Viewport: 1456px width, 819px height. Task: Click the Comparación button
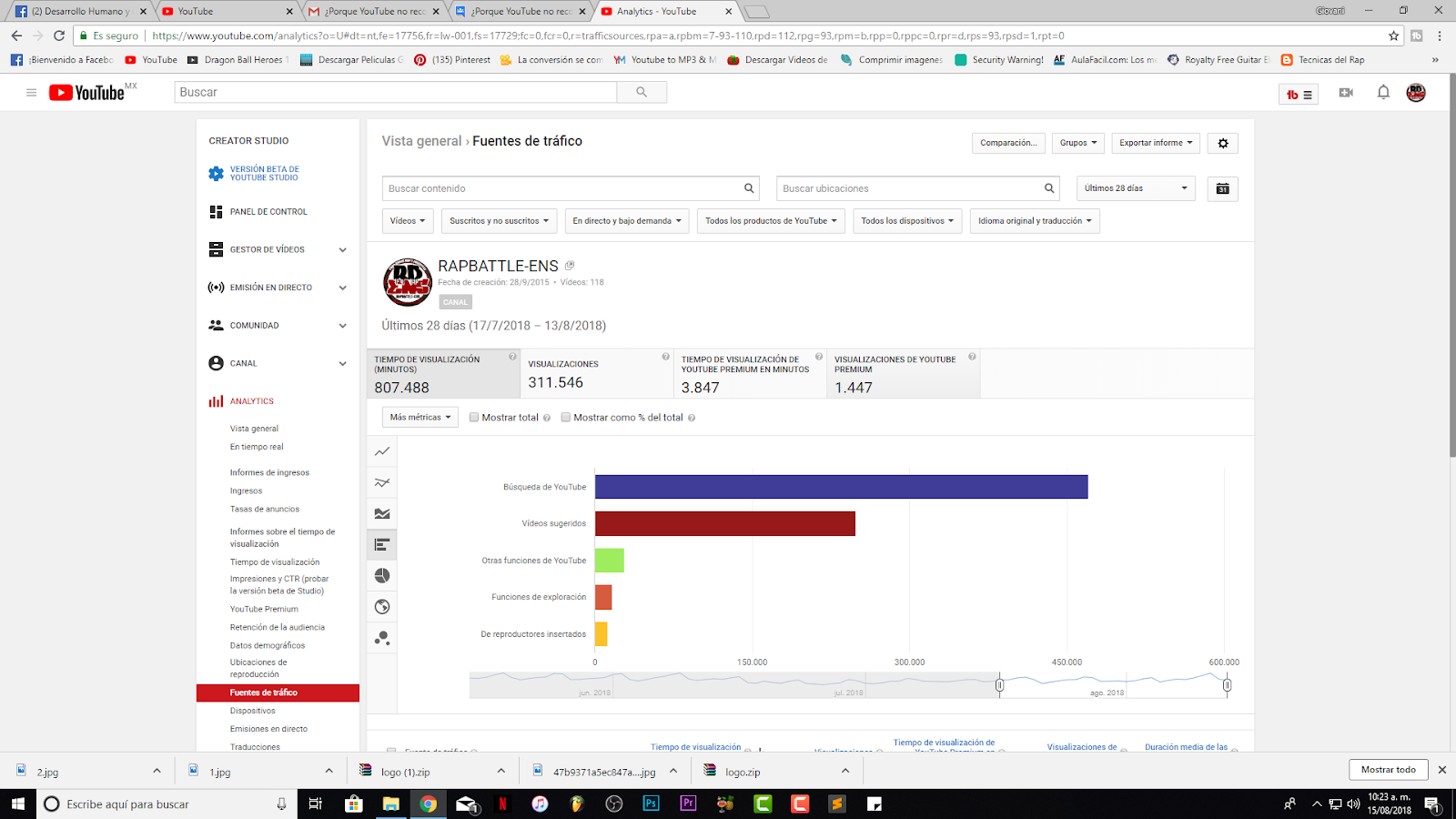1008,143
